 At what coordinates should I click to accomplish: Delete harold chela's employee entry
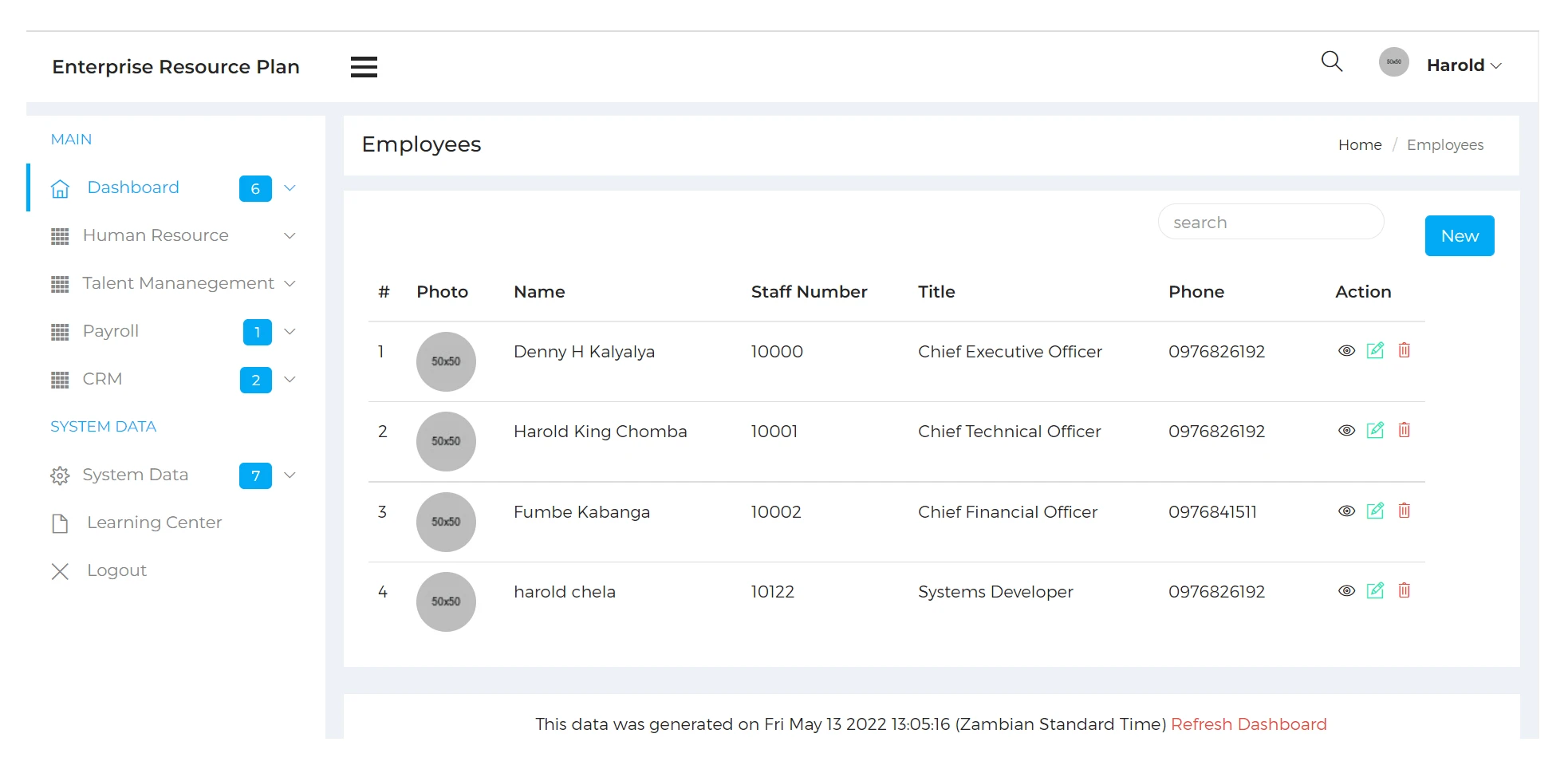[x=1404, y=590]
